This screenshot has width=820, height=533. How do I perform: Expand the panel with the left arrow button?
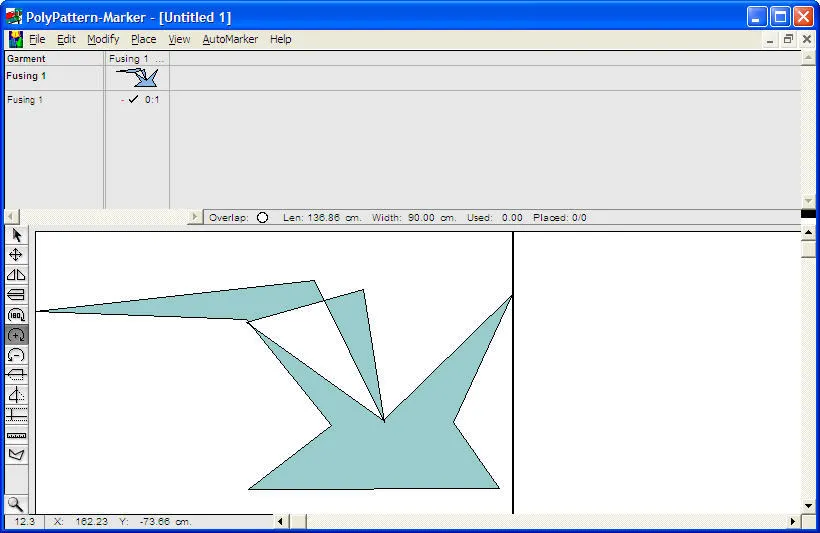point(11,217)
